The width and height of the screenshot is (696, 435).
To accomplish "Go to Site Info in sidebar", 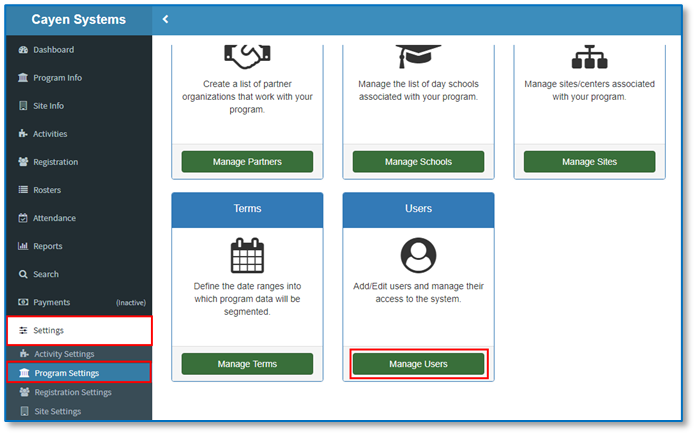I will 79,106.
